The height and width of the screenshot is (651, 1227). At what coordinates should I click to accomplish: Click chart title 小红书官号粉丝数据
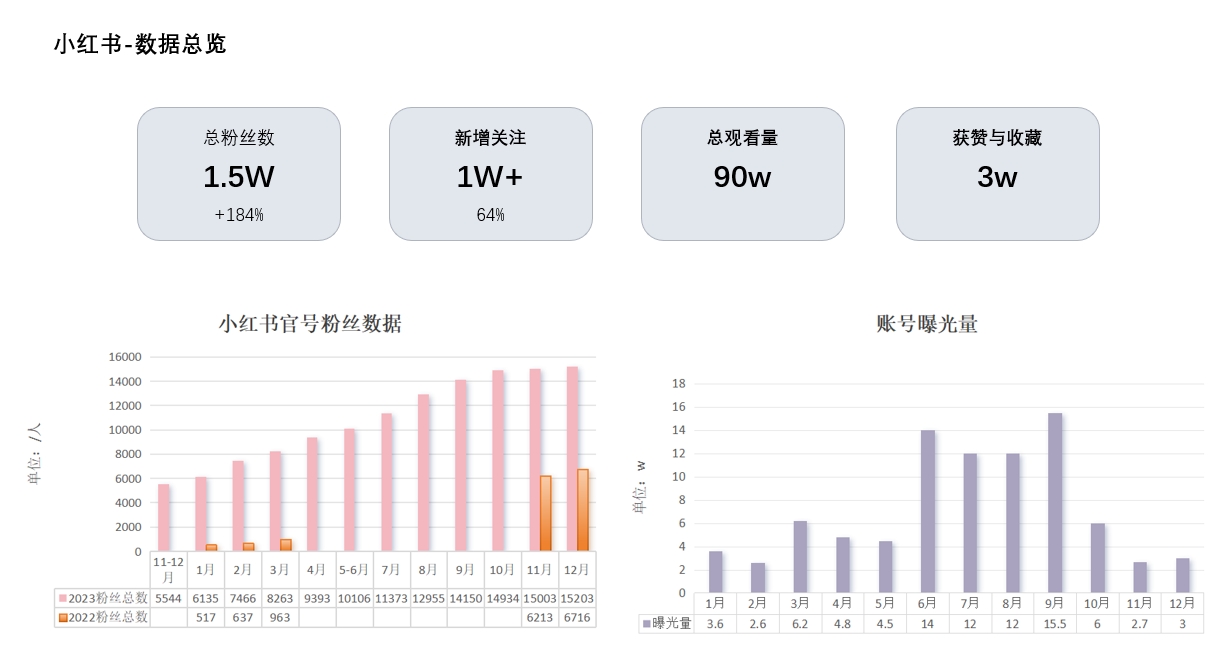311,323
